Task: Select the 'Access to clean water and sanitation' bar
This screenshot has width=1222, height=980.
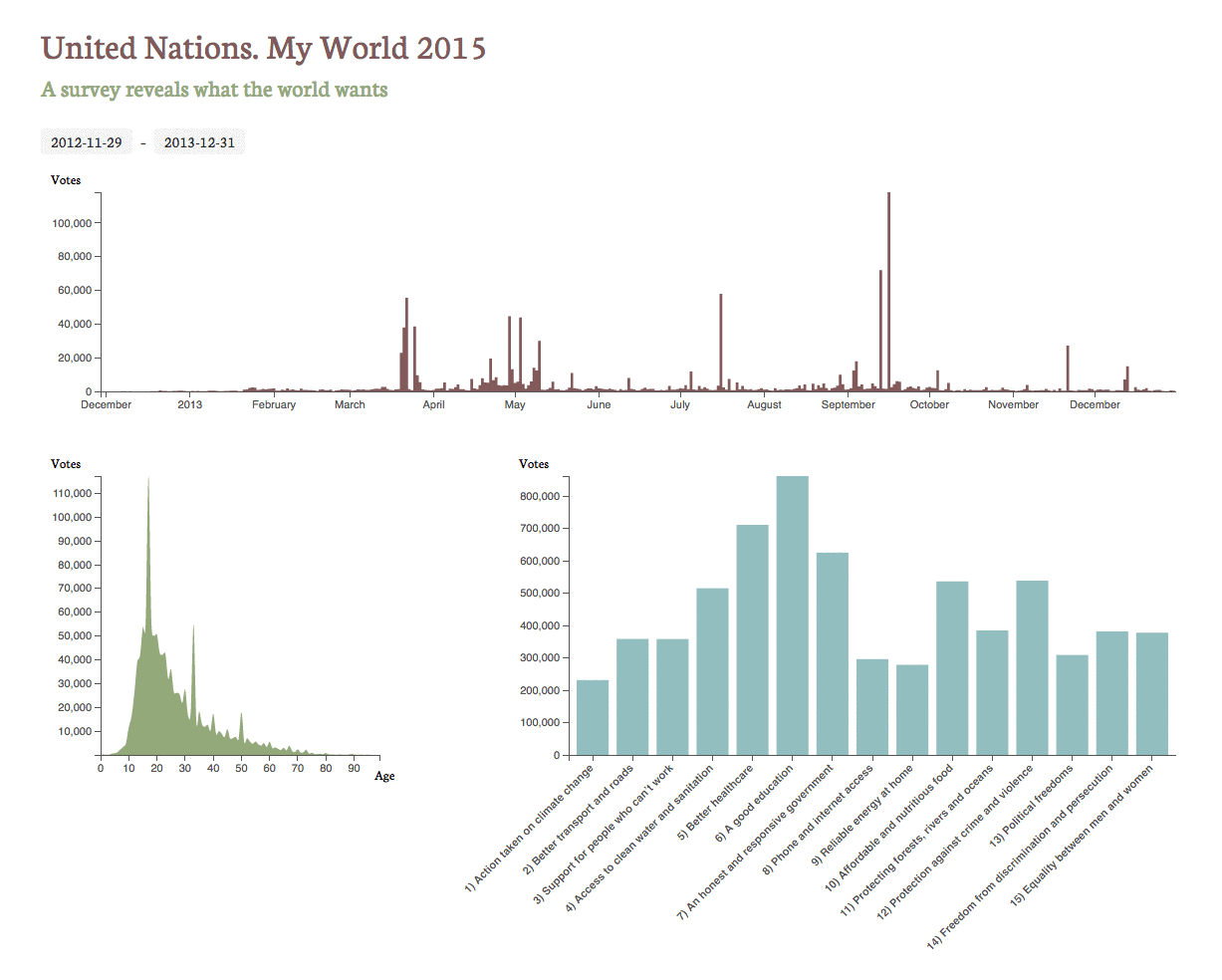Action: (x=713, y=671)
